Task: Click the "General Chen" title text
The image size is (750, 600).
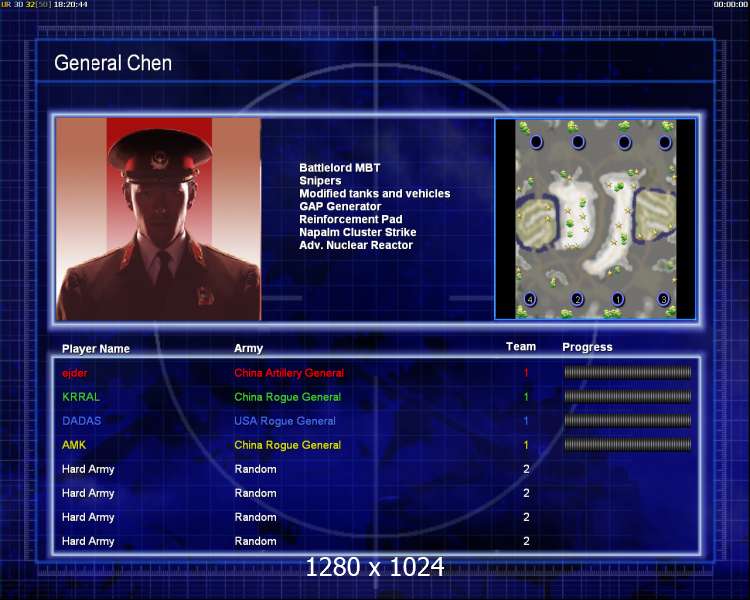Action: click(113, 63)
